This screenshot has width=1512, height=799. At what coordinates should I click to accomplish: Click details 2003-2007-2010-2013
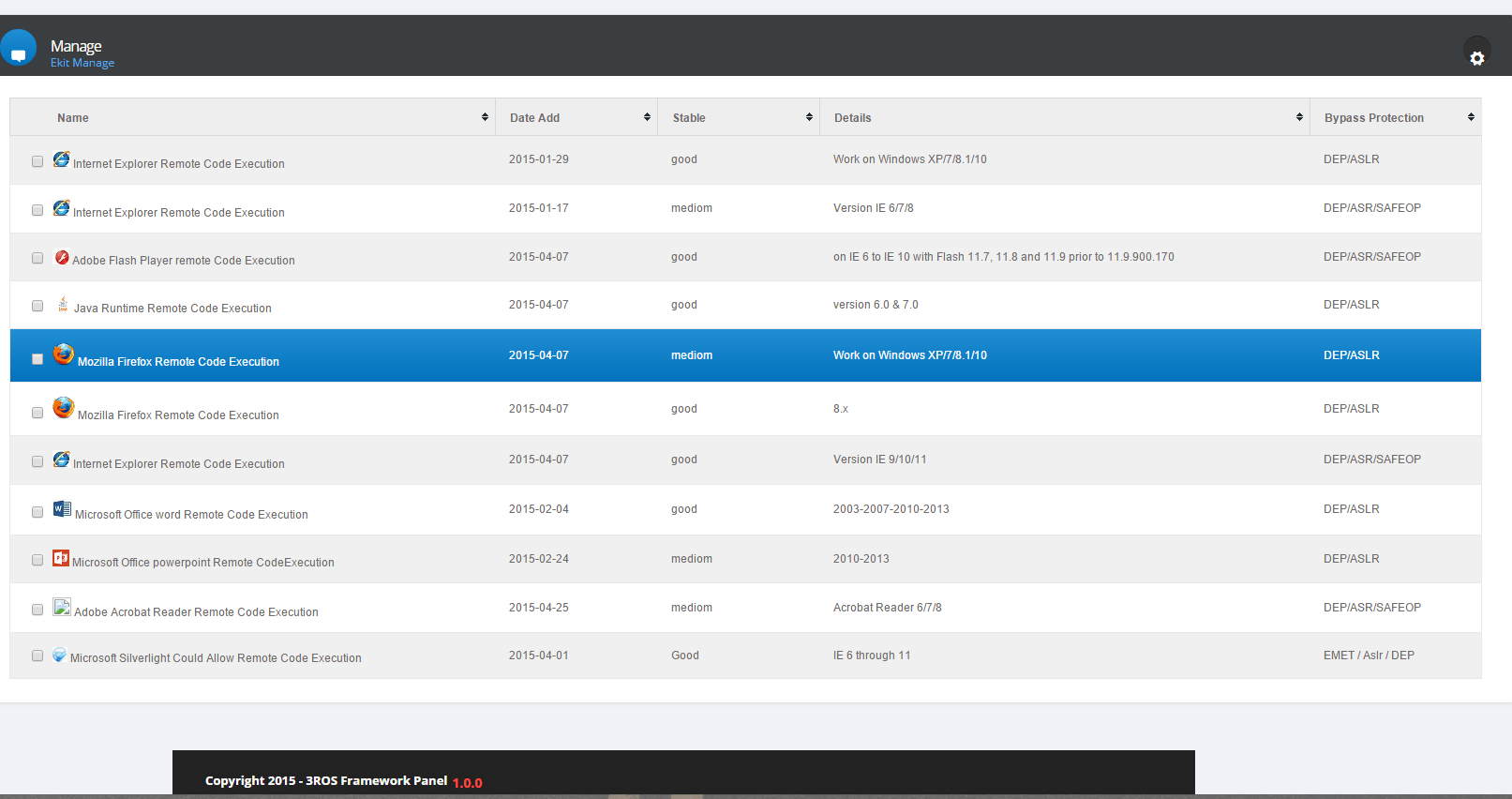(891, 509)
